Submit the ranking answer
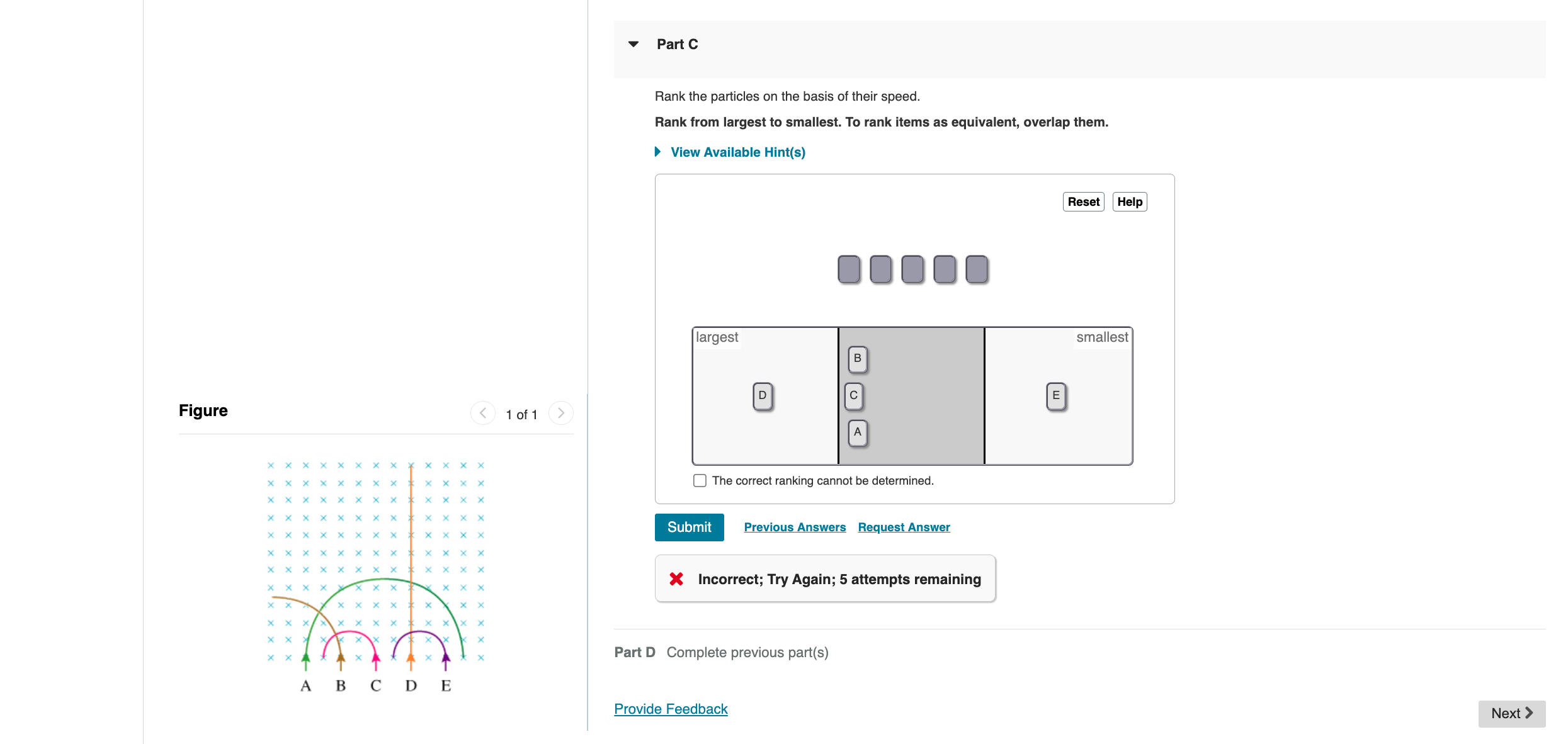The height and width of the screenshot is (744, 1568). 689,527
